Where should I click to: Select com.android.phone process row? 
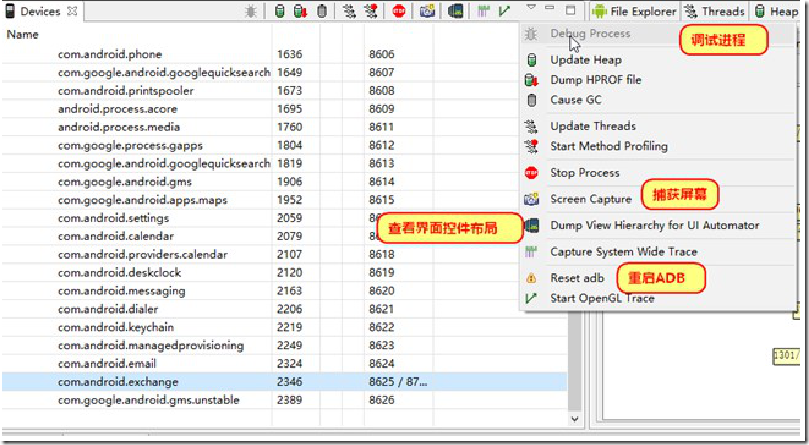[x=285, y=54]
